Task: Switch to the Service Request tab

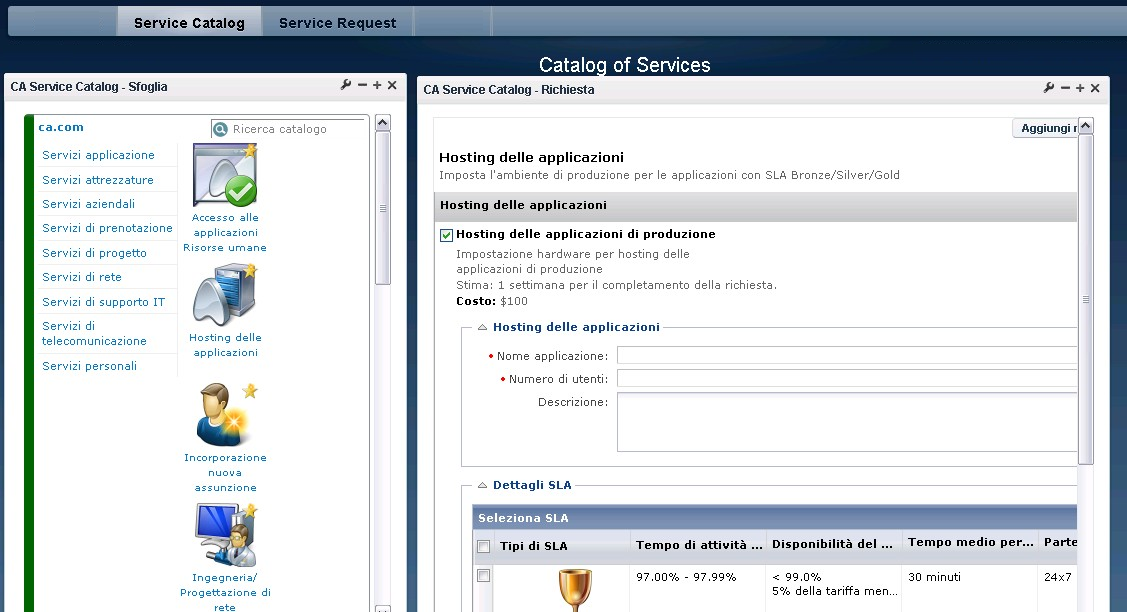Action: [337, 23]
